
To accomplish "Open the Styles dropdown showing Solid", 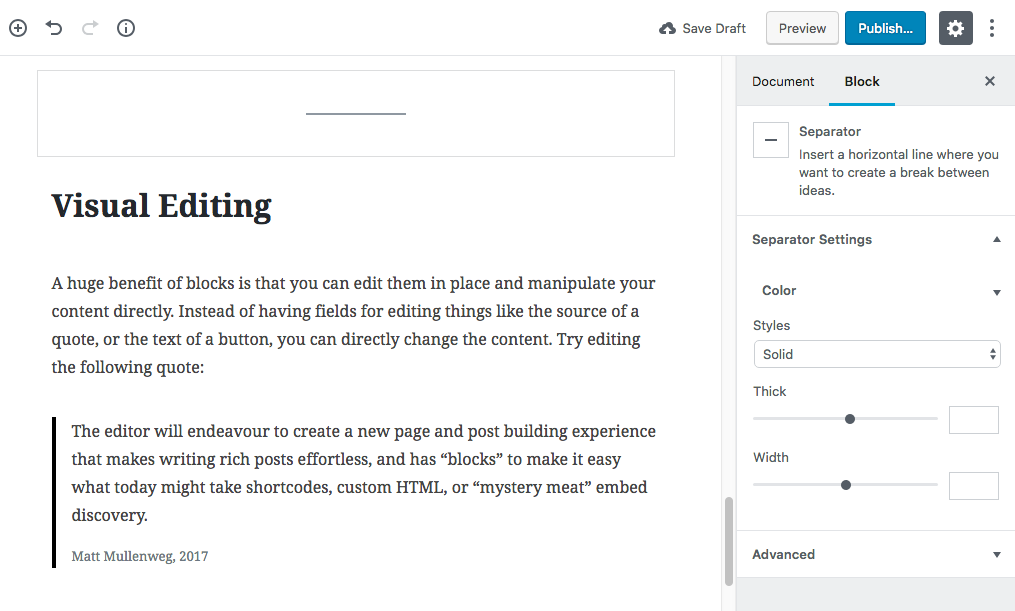I will [877, 354].
